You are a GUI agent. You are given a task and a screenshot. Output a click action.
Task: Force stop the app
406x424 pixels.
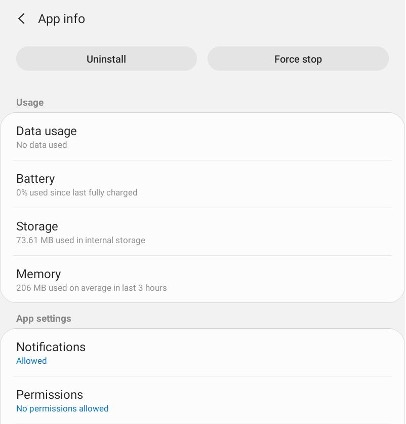[298, 59]
